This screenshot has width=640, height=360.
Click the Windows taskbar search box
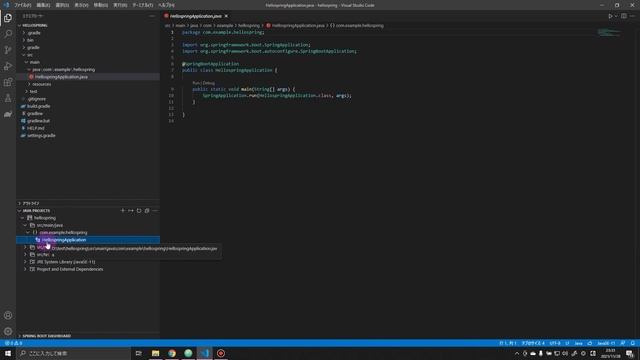[x=74, y=353]
